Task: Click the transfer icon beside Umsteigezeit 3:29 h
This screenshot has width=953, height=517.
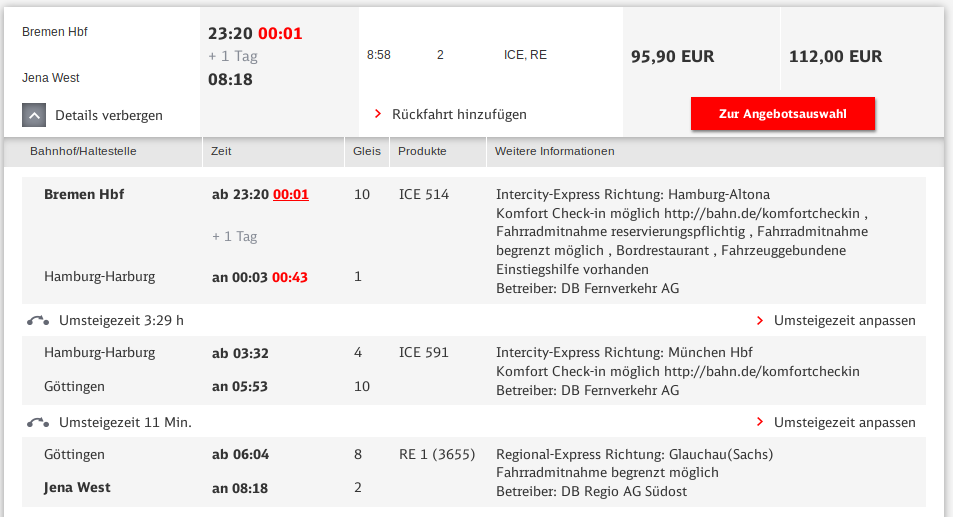Action: (x=38, y=321)
